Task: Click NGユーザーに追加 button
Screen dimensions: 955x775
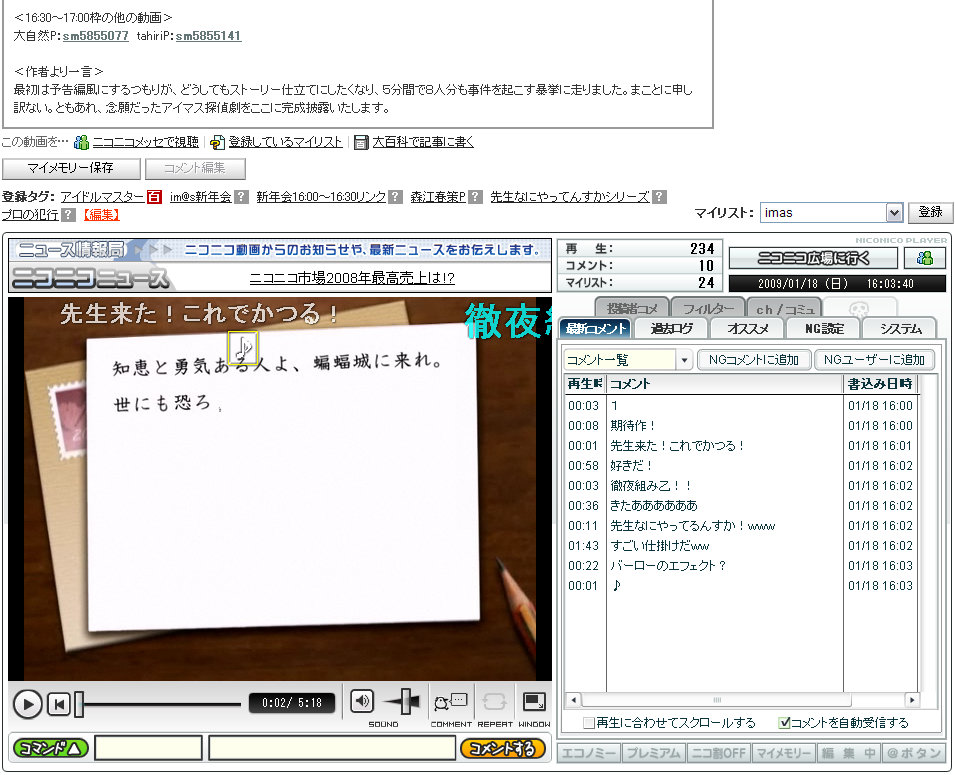Action: [x=874, y=360]
